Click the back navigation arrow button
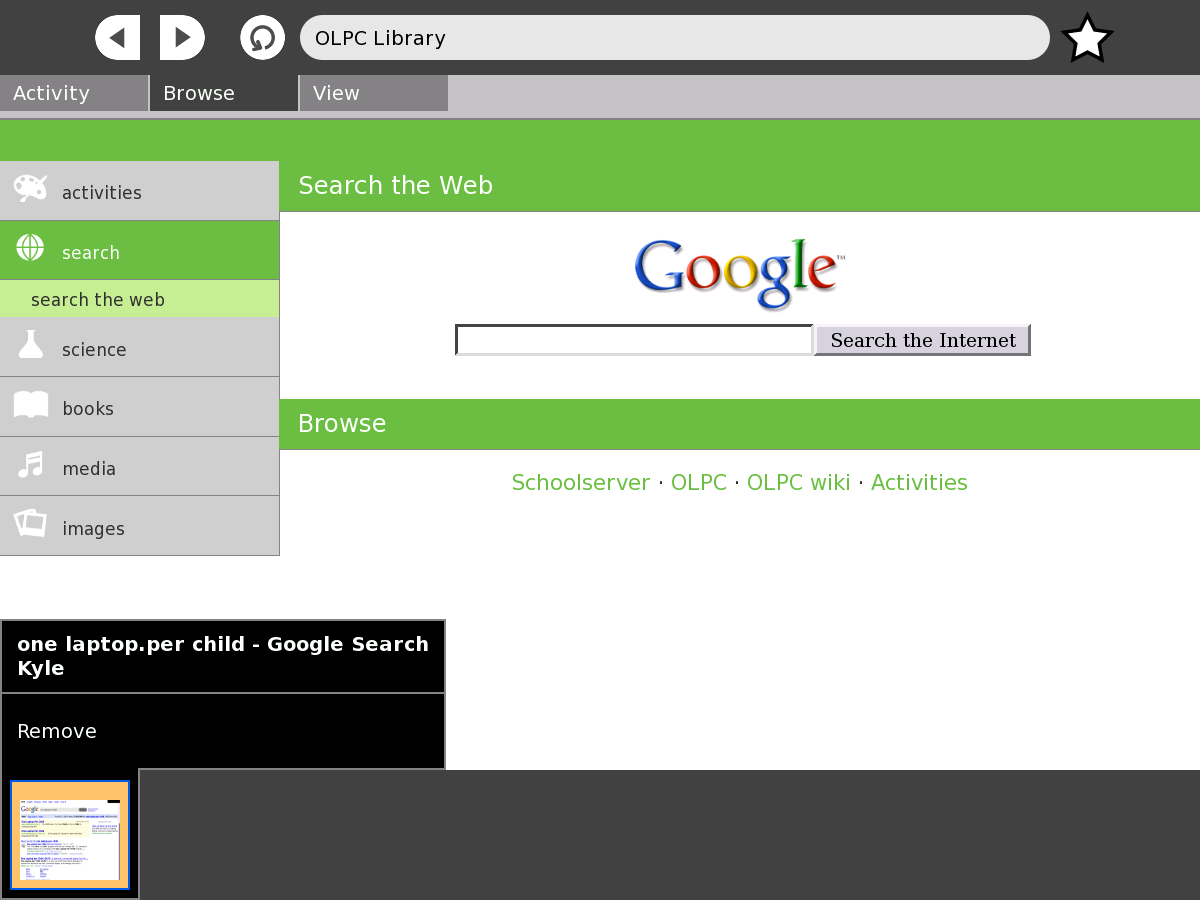Viewport: 1200px width, 900px height. tap(118, 38)
